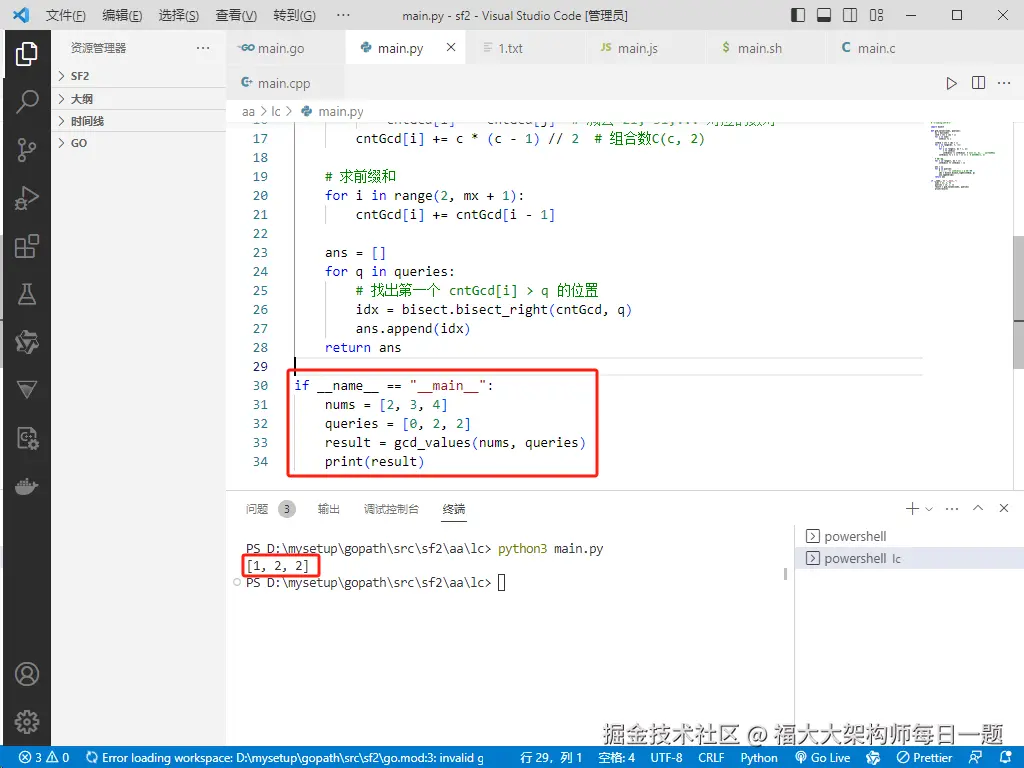This screenshot has height=768, width=1024.
Task: Open the 输出 output panel tab
Action: pos(328,509)
